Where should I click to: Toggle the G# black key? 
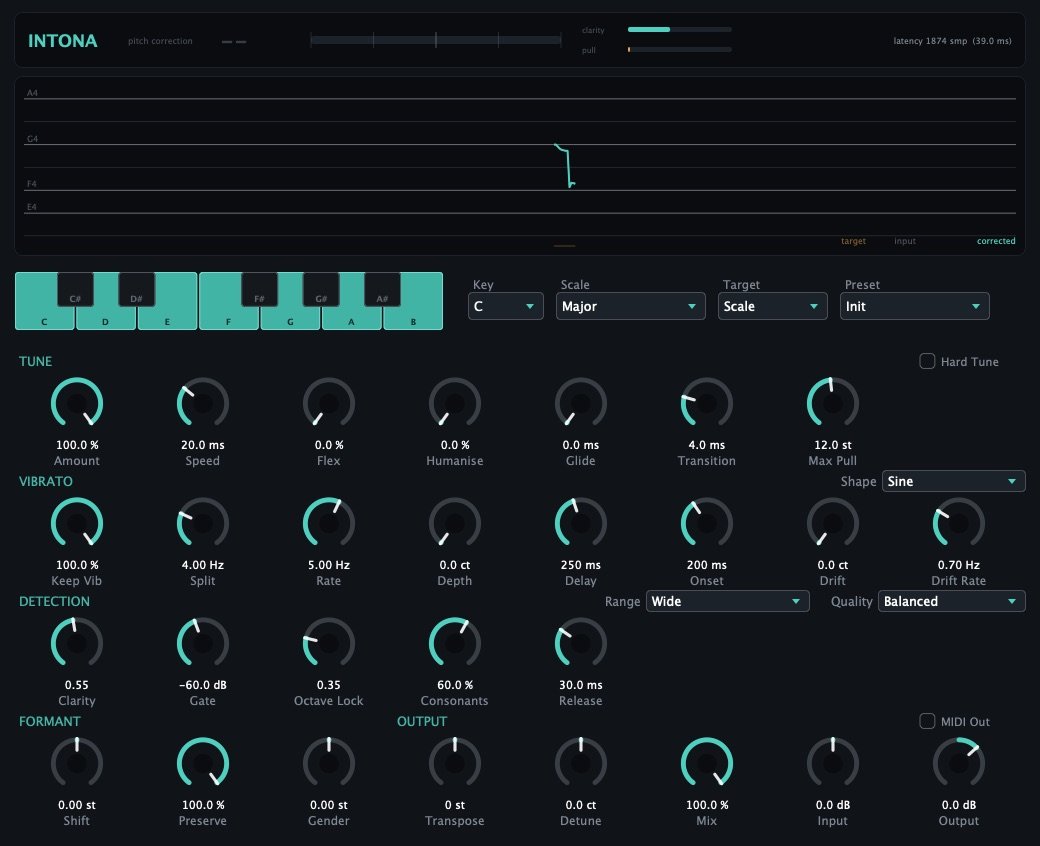click(x=321, y=289)
